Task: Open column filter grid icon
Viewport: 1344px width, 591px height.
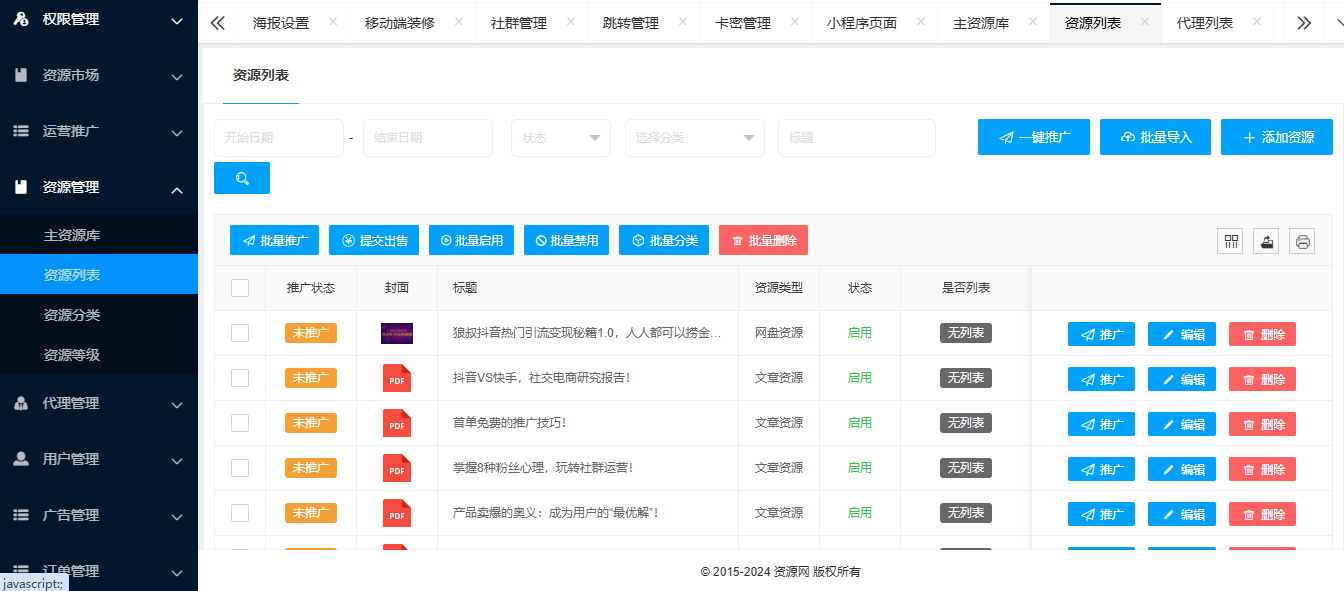Action: pos(1230,241)
